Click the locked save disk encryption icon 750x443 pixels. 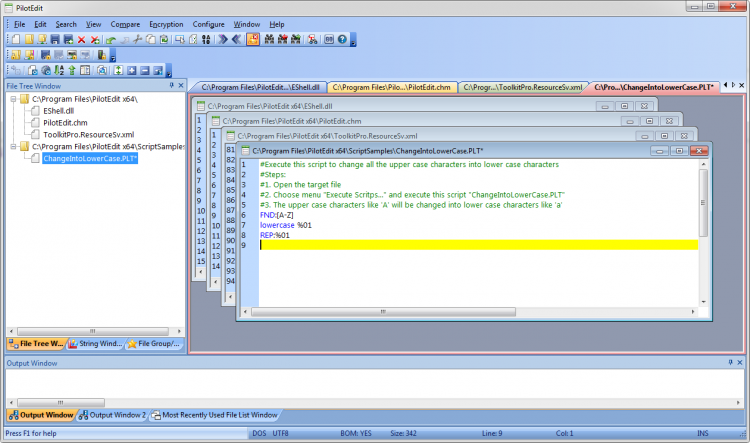(x=45, y=55)
